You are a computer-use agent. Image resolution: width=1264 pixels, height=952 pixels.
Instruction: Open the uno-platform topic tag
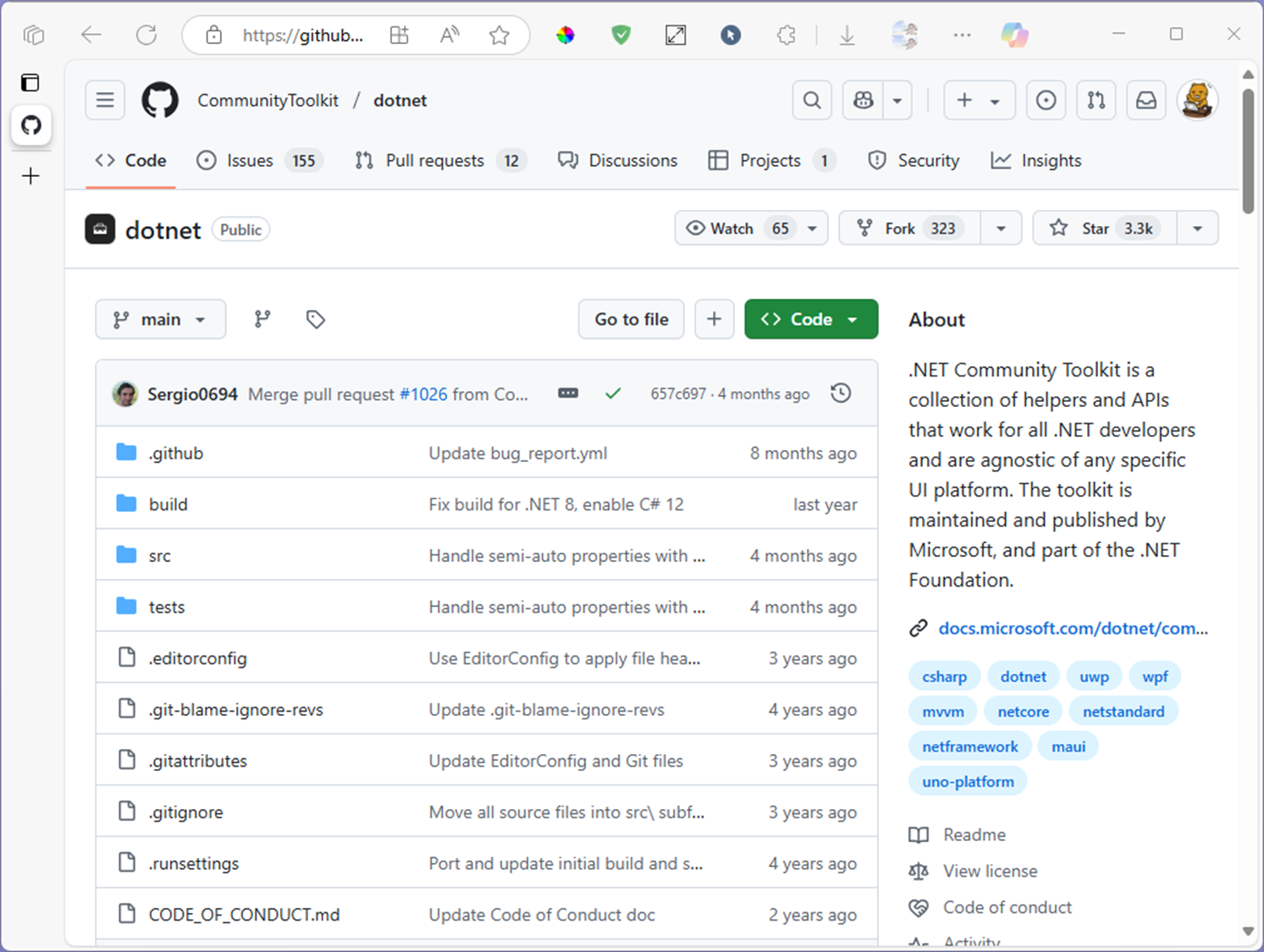click(x=968, y=782)
